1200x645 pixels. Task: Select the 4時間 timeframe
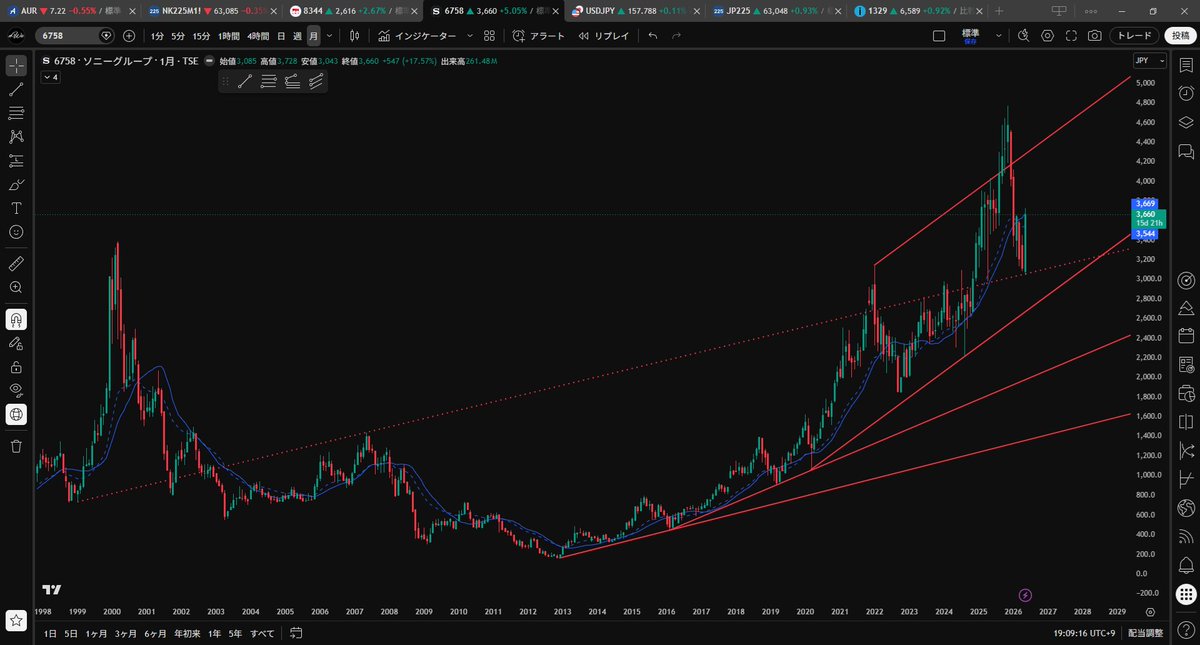click(x=259, y=36)
